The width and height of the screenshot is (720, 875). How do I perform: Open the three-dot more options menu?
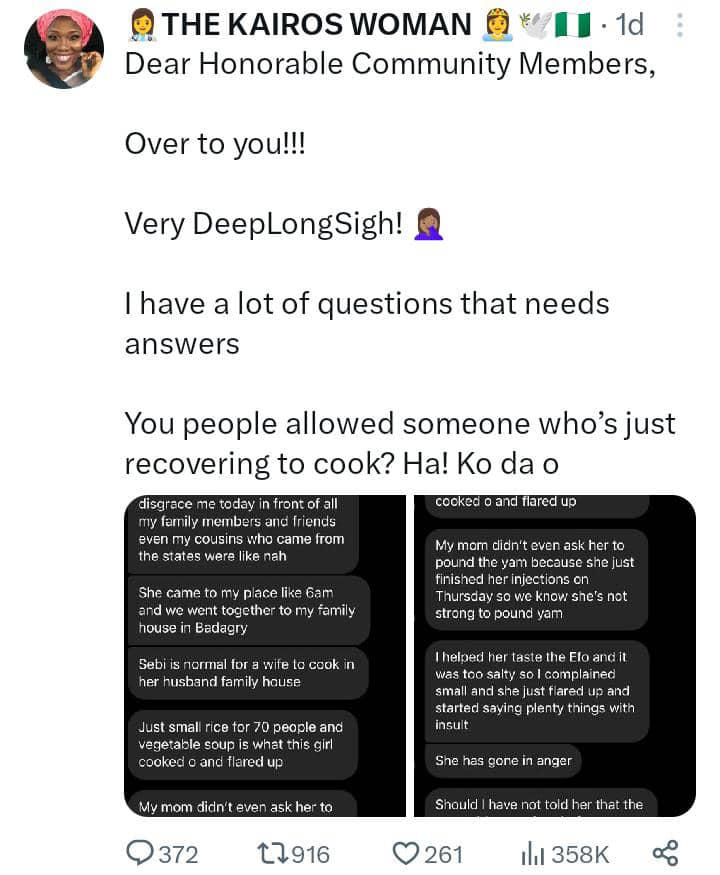coord(680,26)
